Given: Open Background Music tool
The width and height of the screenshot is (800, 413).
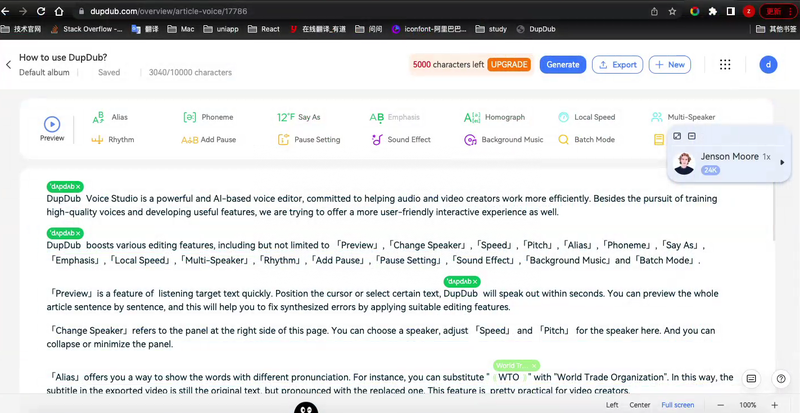Looking at the screenshot, I should (x=504, y=139).
